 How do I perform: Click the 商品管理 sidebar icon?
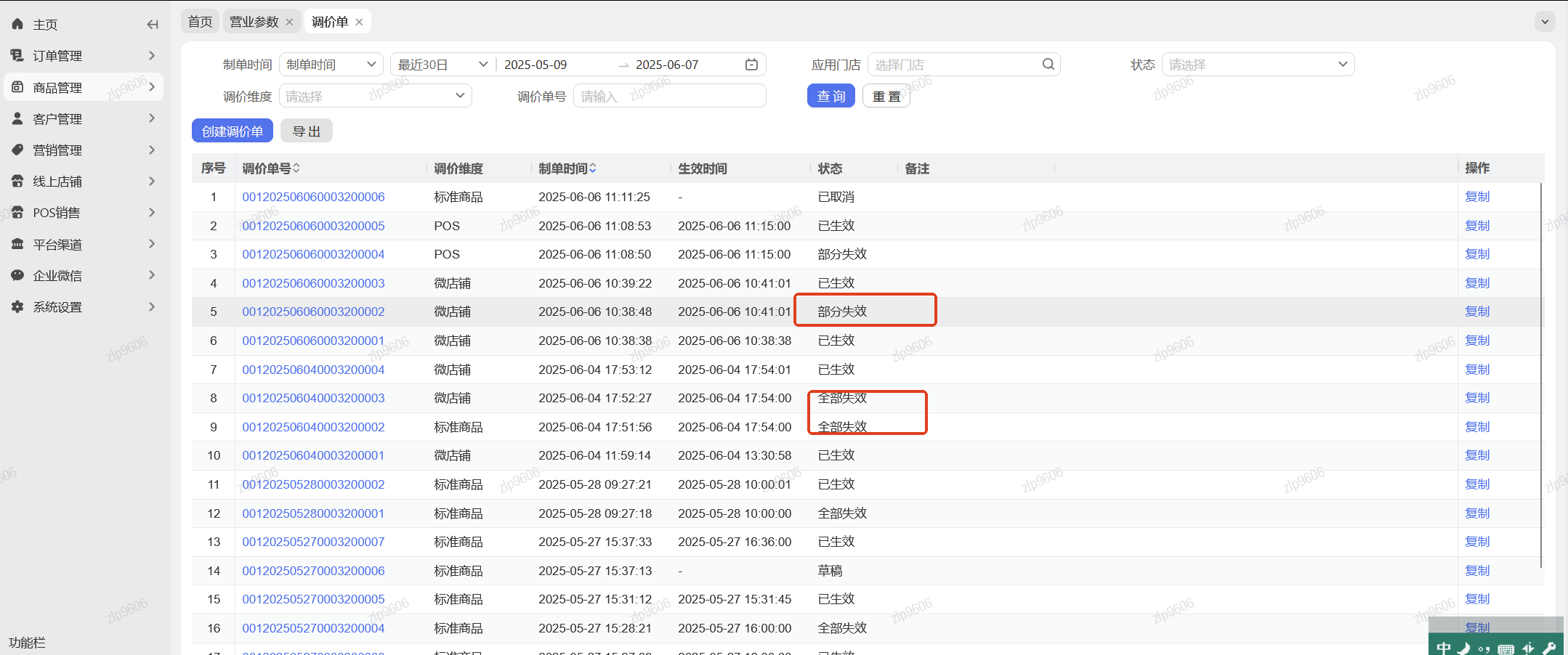pos(17,87)
